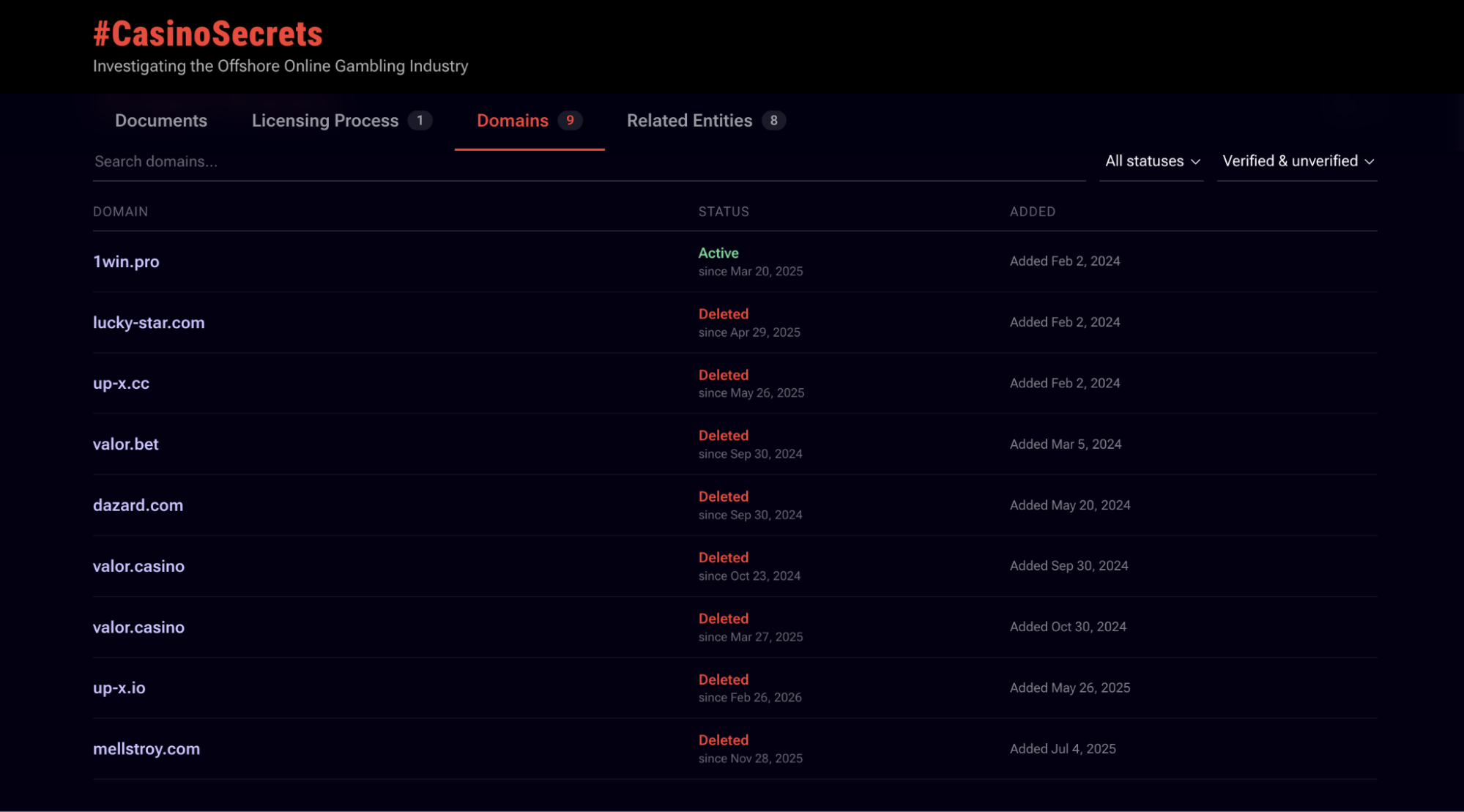Click the ADDED column header
This screenshot has height=812, width=1464.
[x=1033, y=212]
